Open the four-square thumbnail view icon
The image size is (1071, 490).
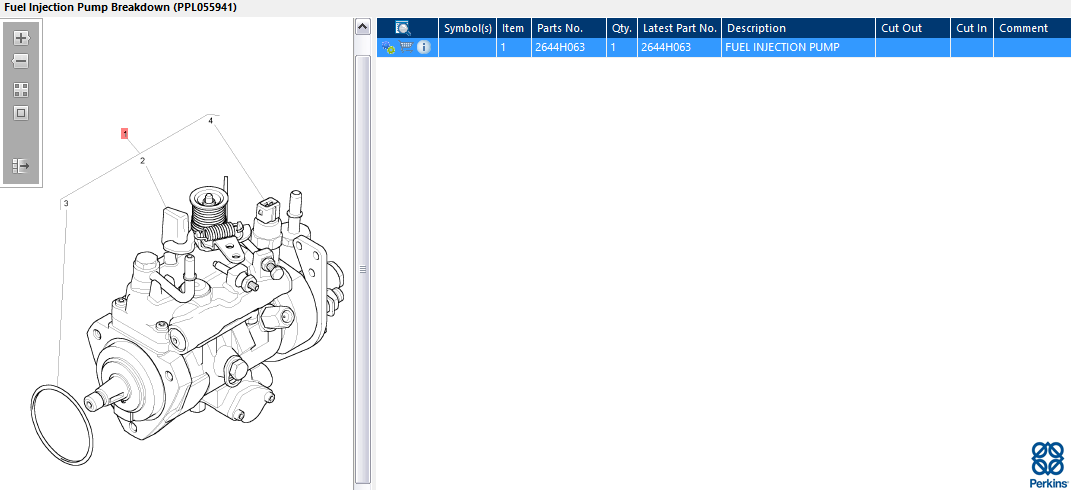click(x=21, y=90)
